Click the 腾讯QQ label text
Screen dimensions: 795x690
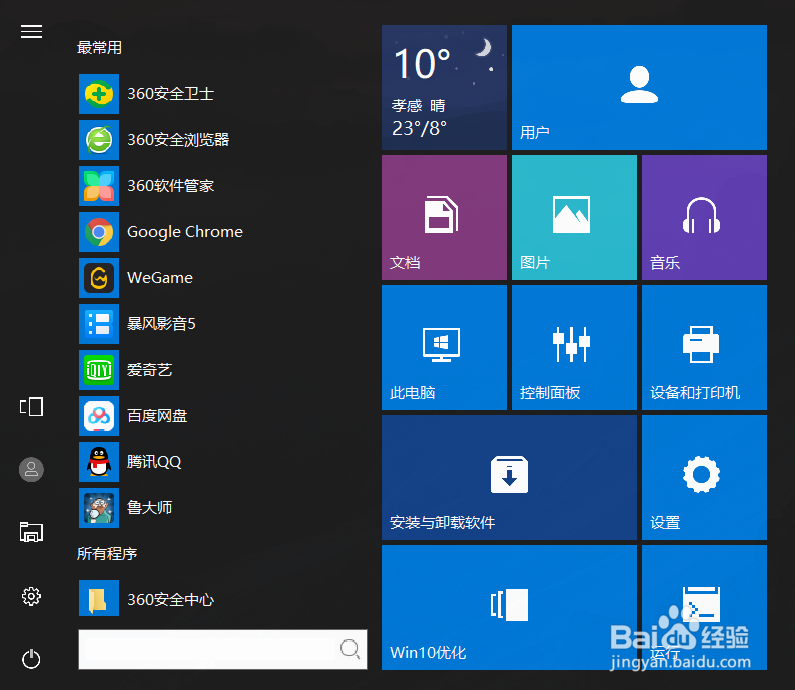point(154,462)
